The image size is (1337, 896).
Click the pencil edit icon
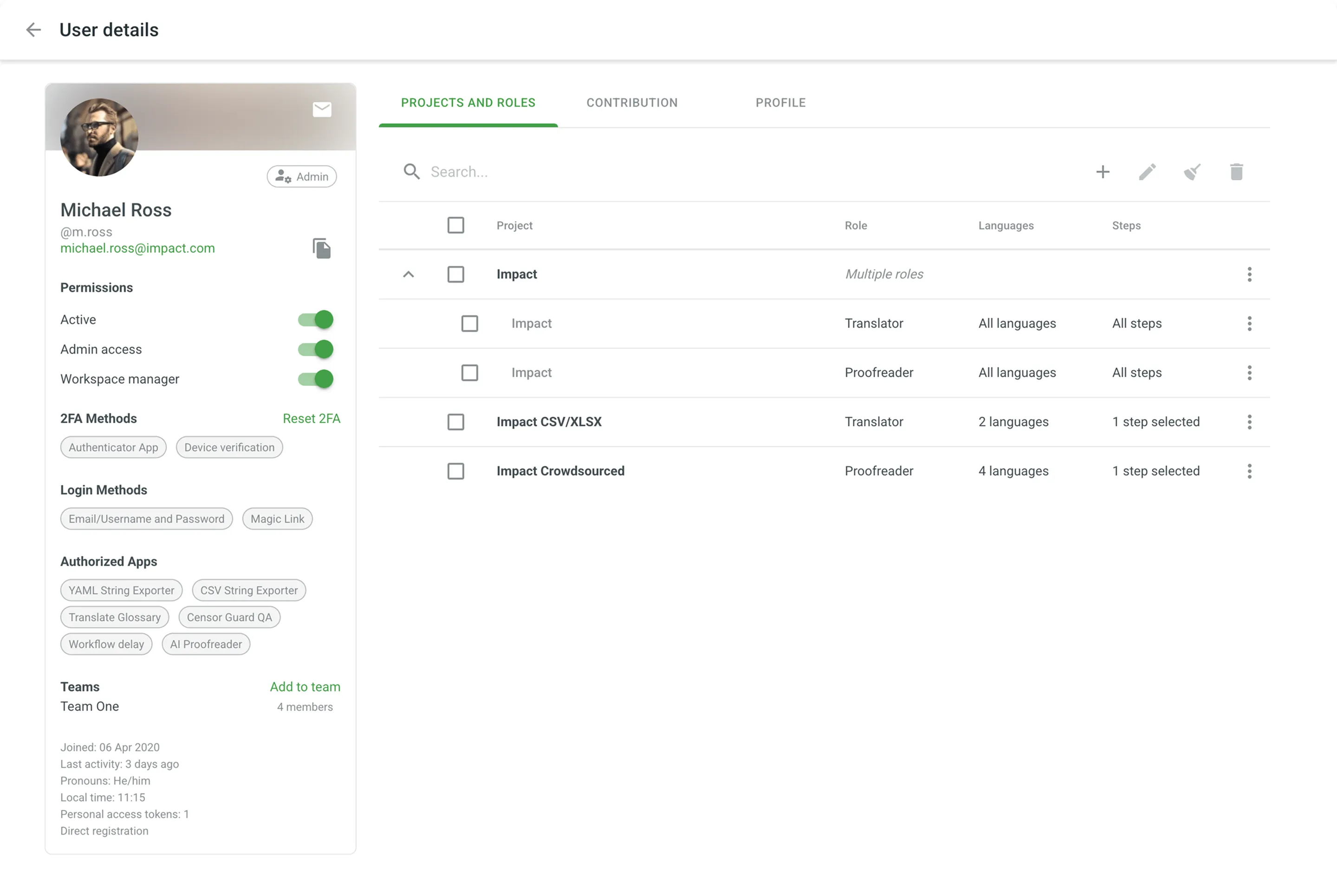tap(1147, 172)
